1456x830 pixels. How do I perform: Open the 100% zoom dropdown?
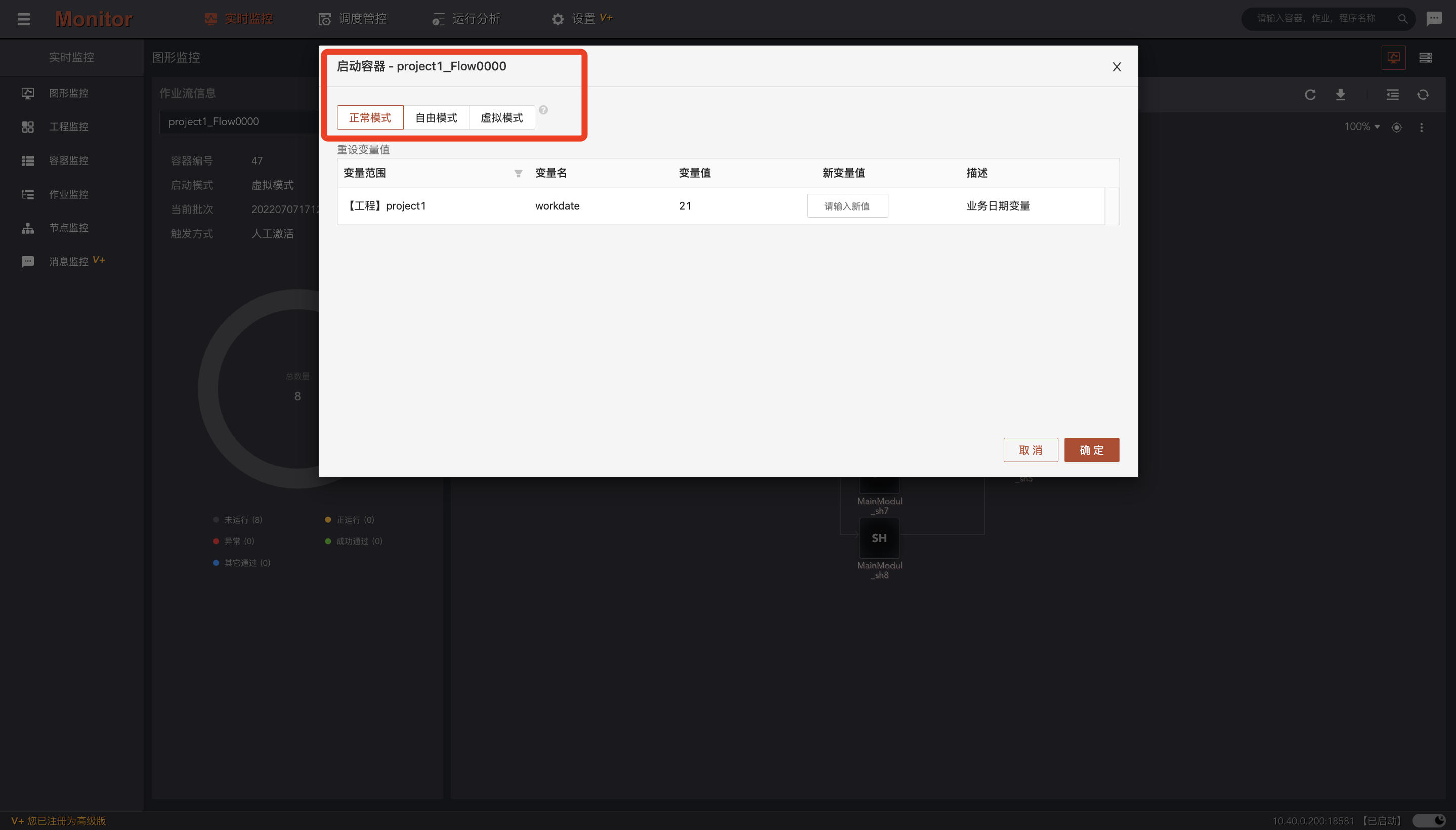click(1361, 127)
